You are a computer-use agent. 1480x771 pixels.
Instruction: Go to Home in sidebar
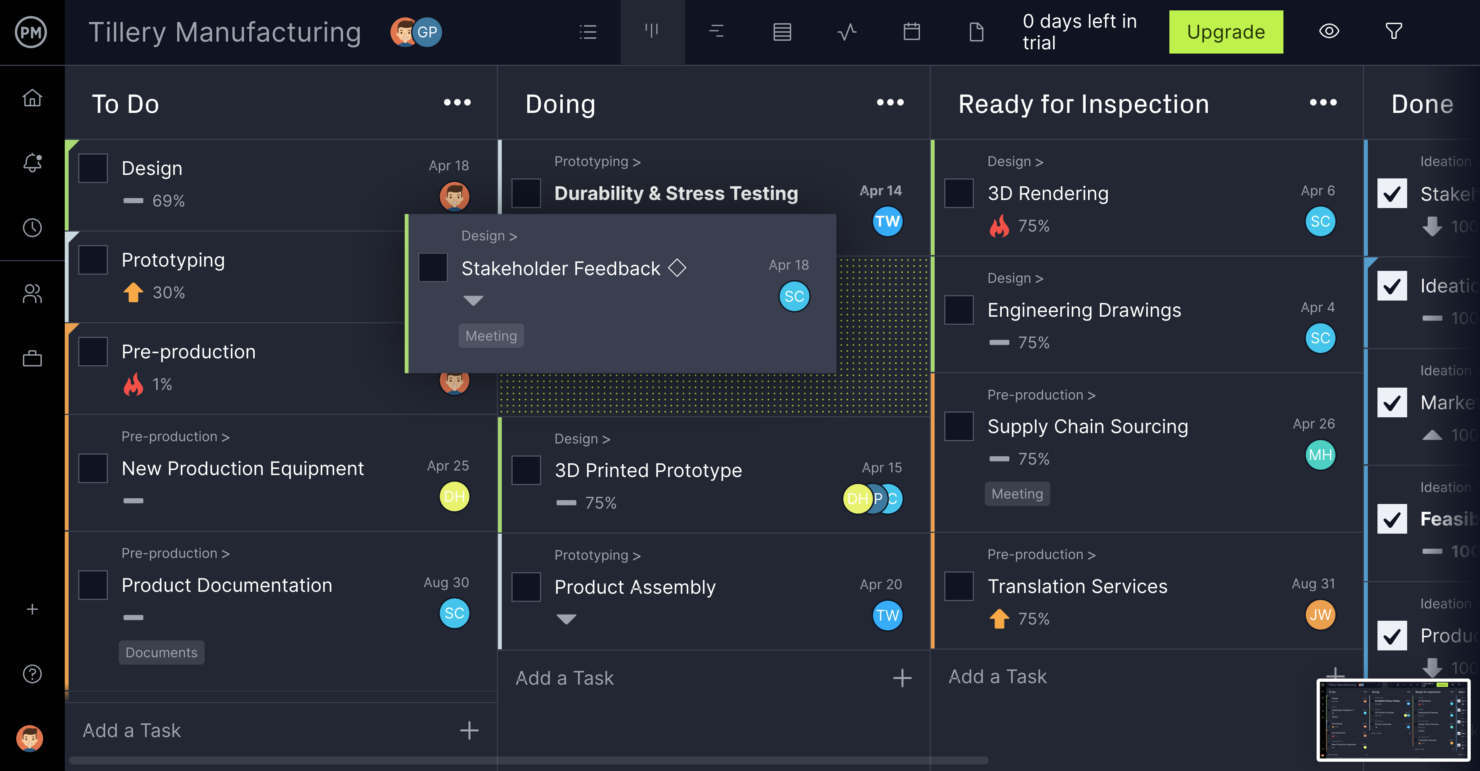pyautogui.click(x=32, y=98)
